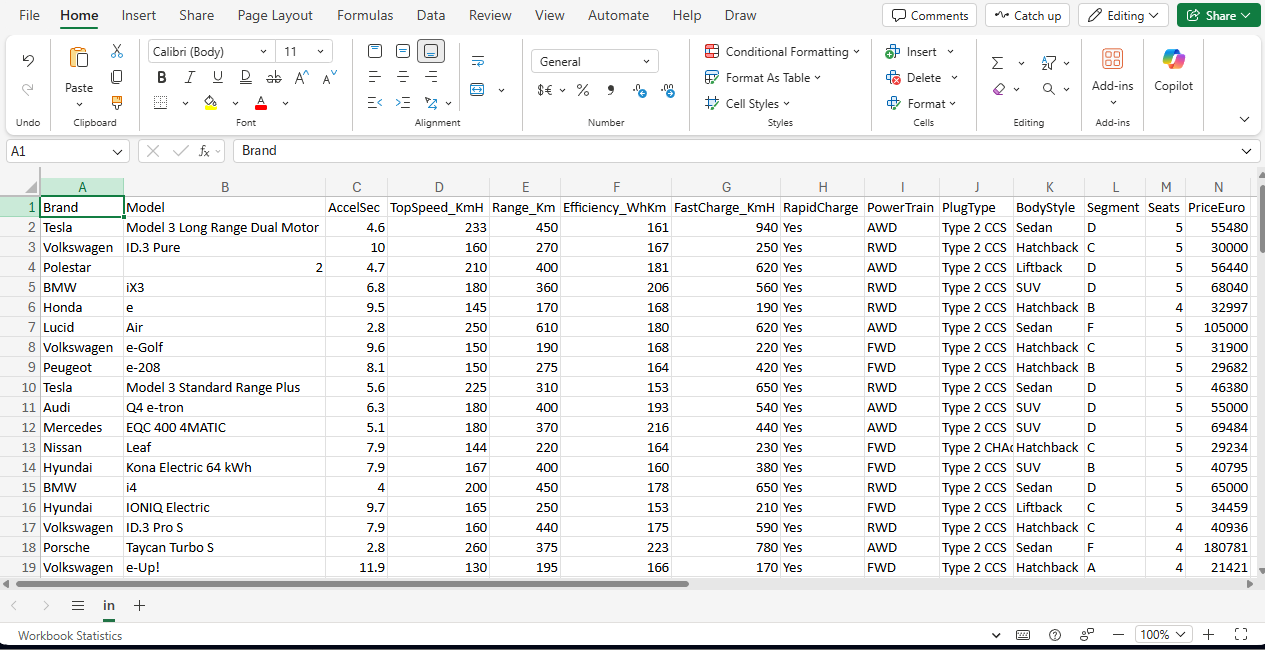Click the Percent Style icon
The image size is (1265, 650).
click(x=583, y=90)
